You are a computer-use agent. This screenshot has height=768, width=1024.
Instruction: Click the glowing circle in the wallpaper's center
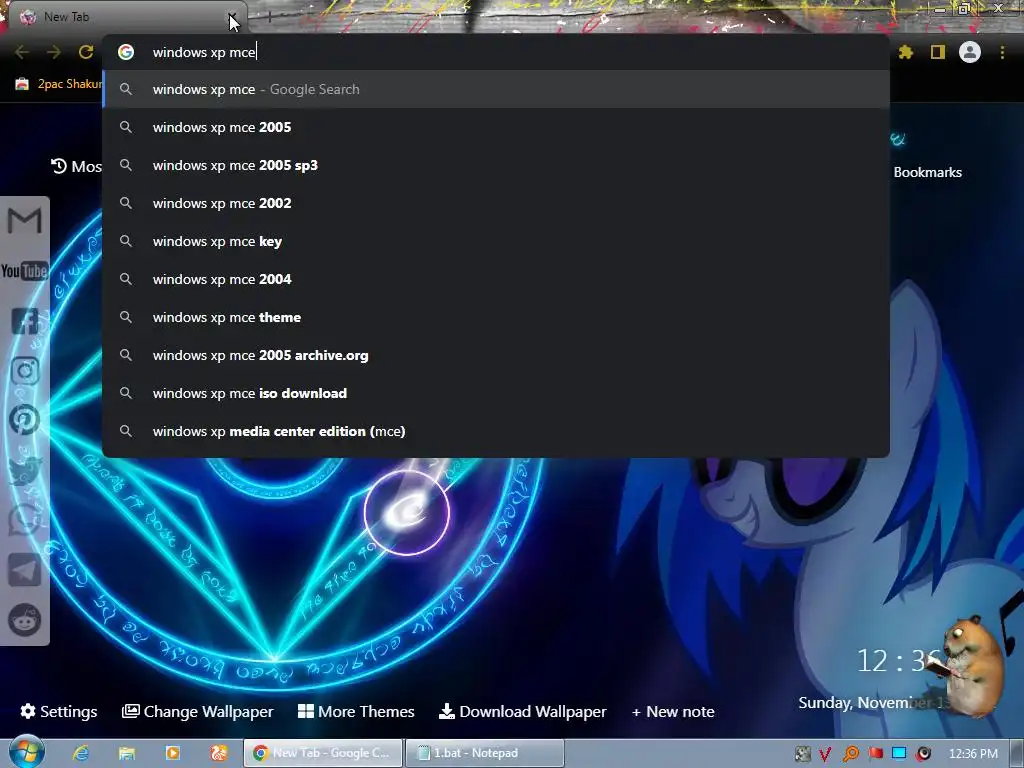406,513
